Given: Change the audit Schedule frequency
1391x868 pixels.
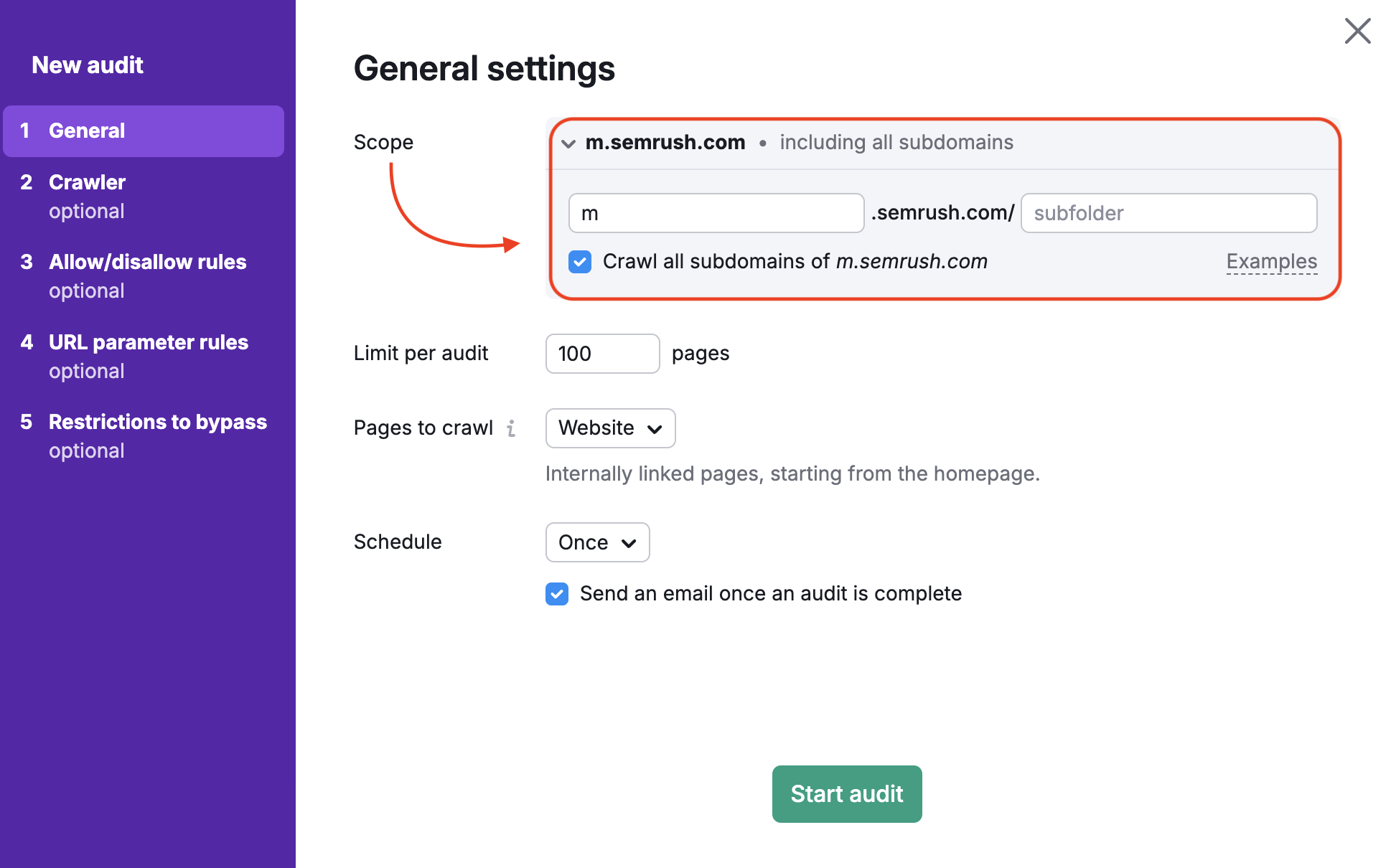Looking at the screenshot, I should click(597, 543).
